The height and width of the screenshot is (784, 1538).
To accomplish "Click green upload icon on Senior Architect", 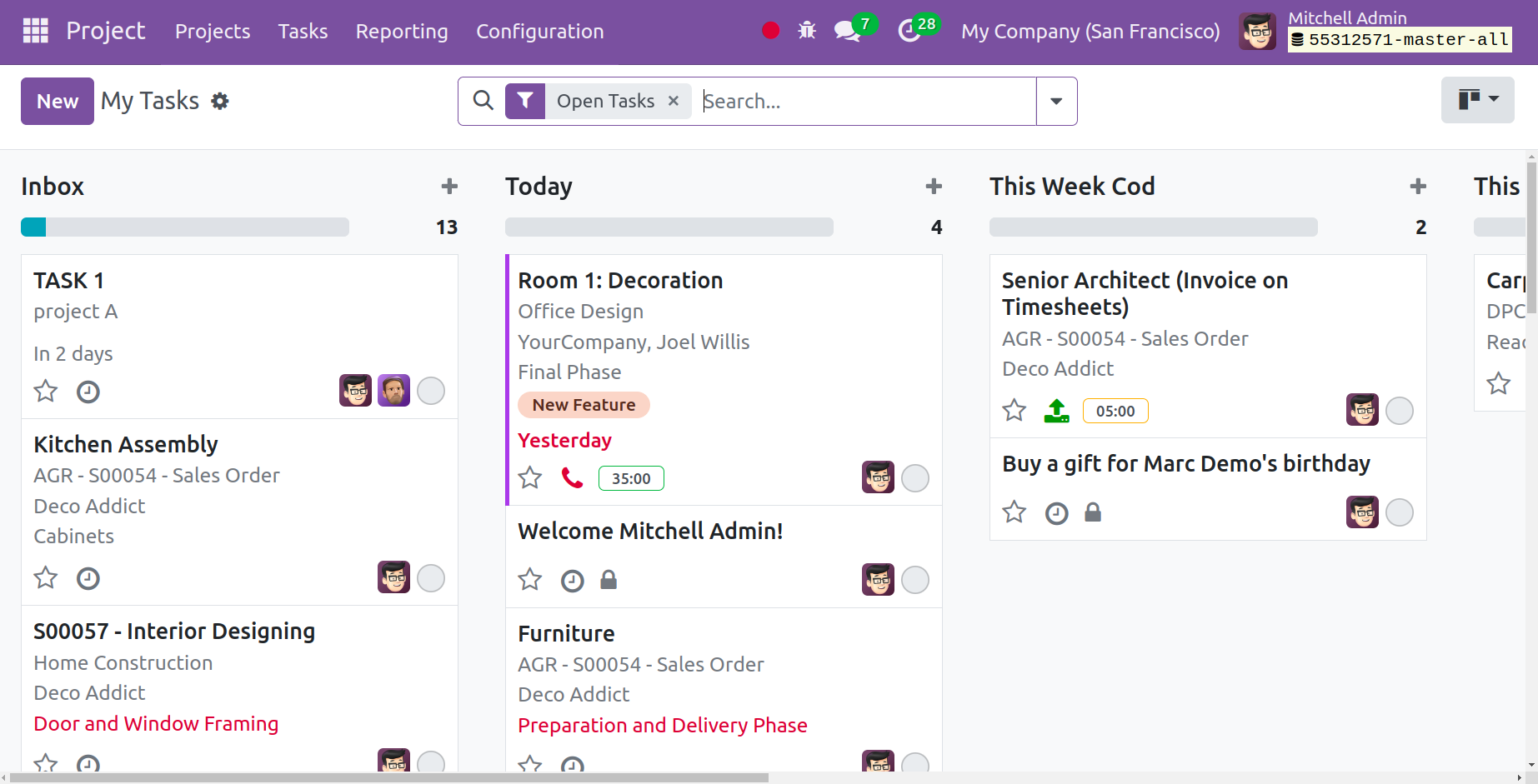I will 1056,411.
